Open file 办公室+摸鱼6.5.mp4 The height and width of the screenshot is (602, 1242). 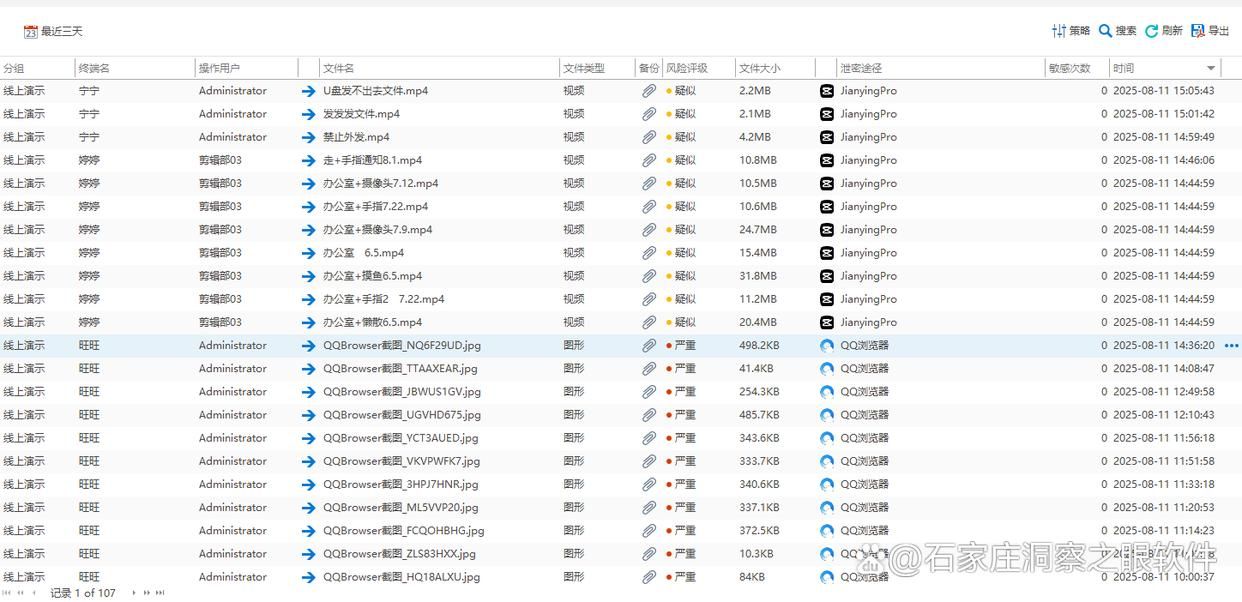click(372, 276)
